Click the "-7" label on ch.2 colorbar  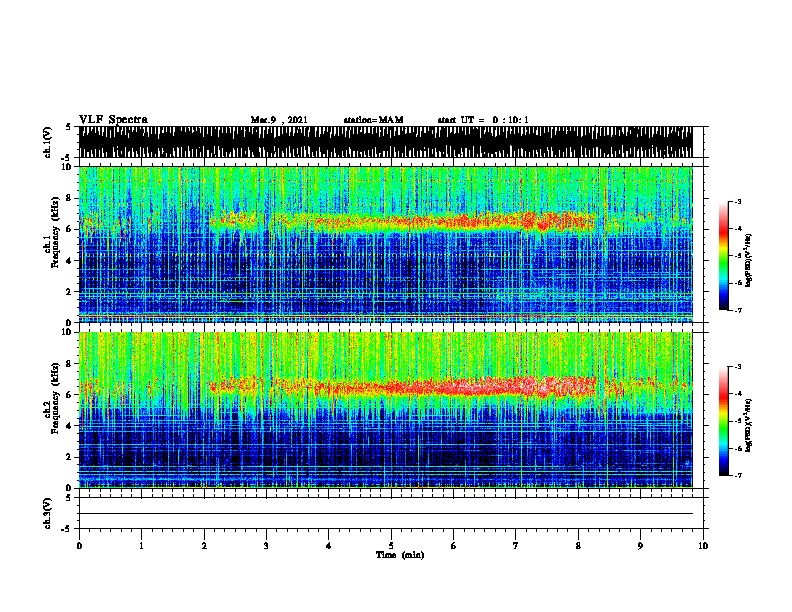point(738,475)
